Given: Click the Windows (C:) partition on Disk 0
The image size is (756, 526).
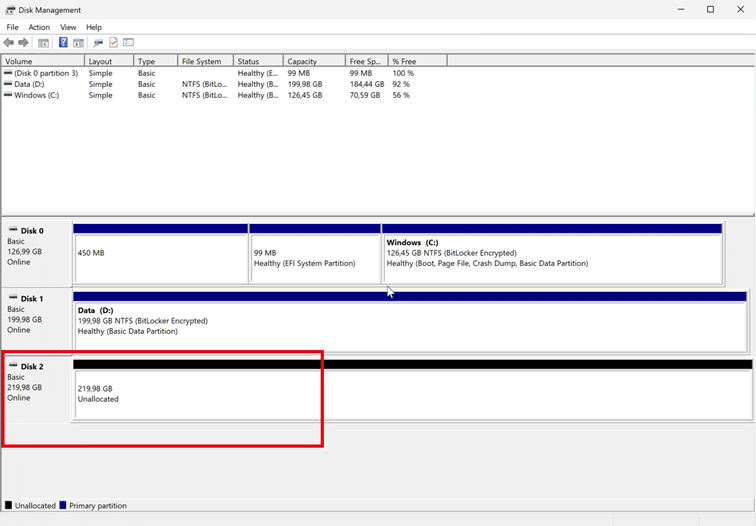Looking at the screenshot, I should click(x=551, y=258).
